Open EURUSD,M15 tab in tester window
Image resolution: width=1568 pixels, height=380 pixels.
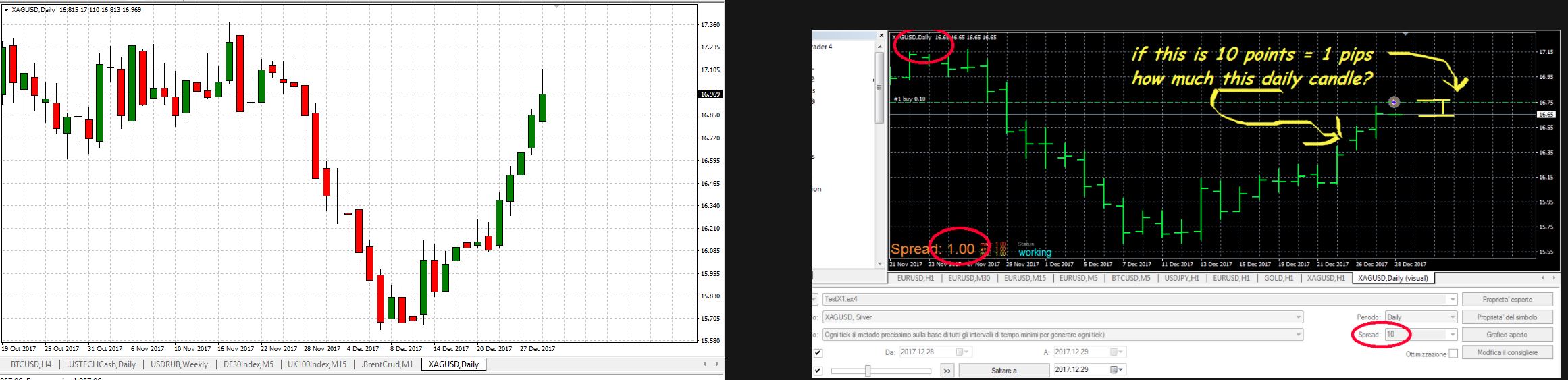coord(1024,278)
